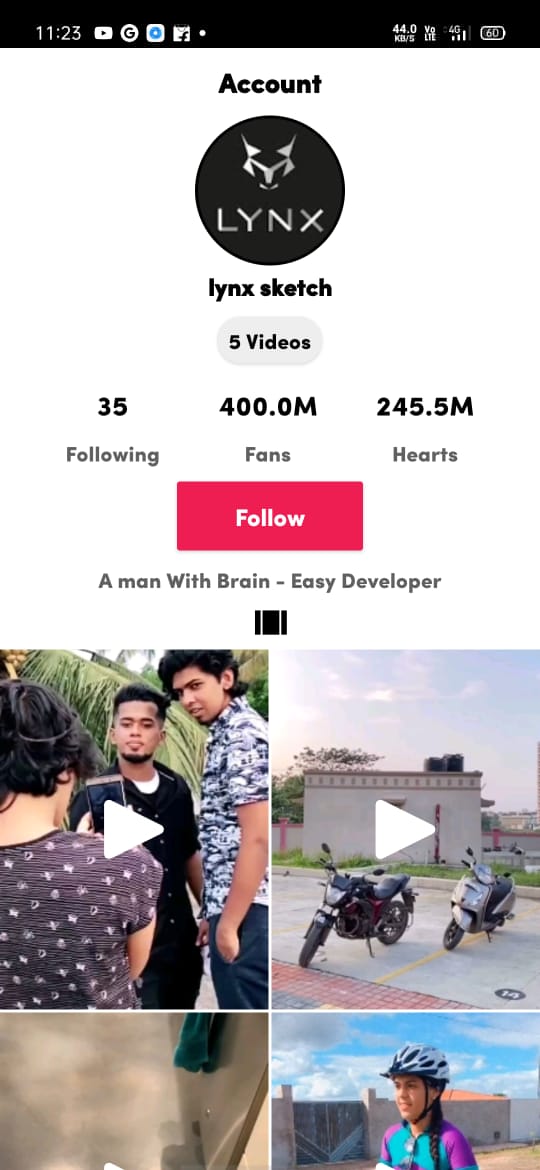View the 400.0M Fans list

pos(268,429)
